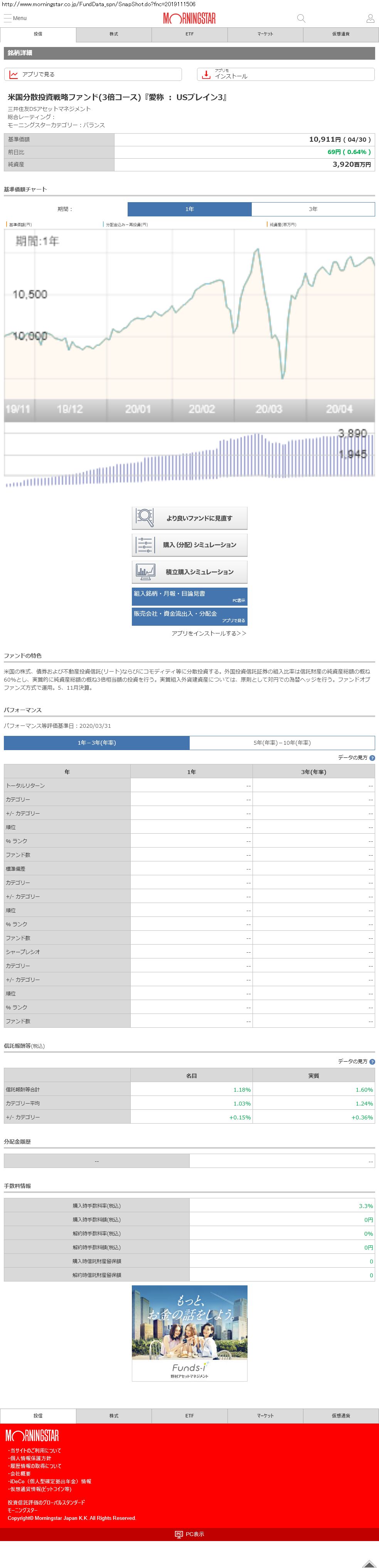The image size is (379, 1568).
Task: Click the アプリをインストールする>> link
Action: click(x=208, y=633)
